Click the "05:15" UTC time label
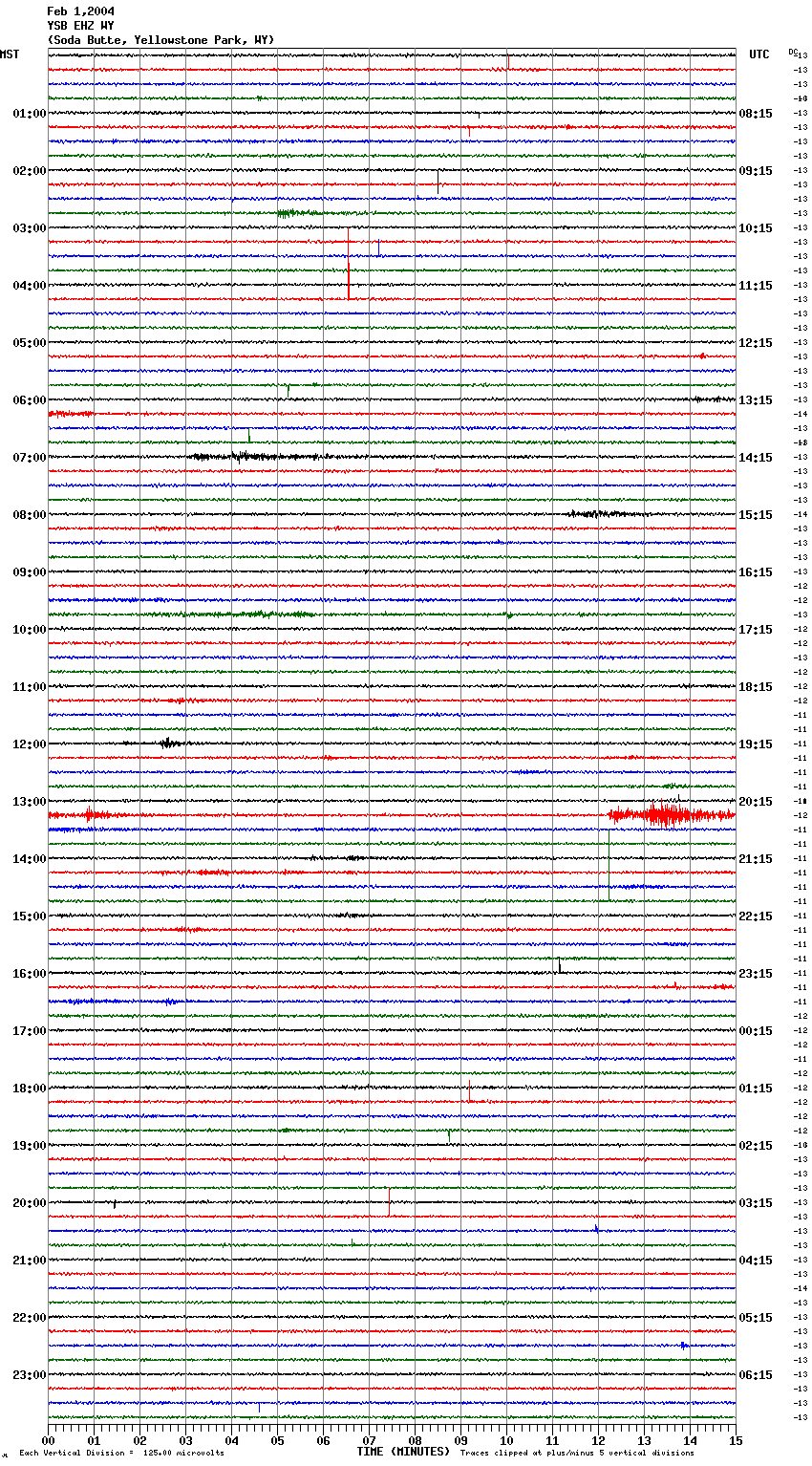This screenshot has width=812, height=1466. click(x=756, y=1318)
